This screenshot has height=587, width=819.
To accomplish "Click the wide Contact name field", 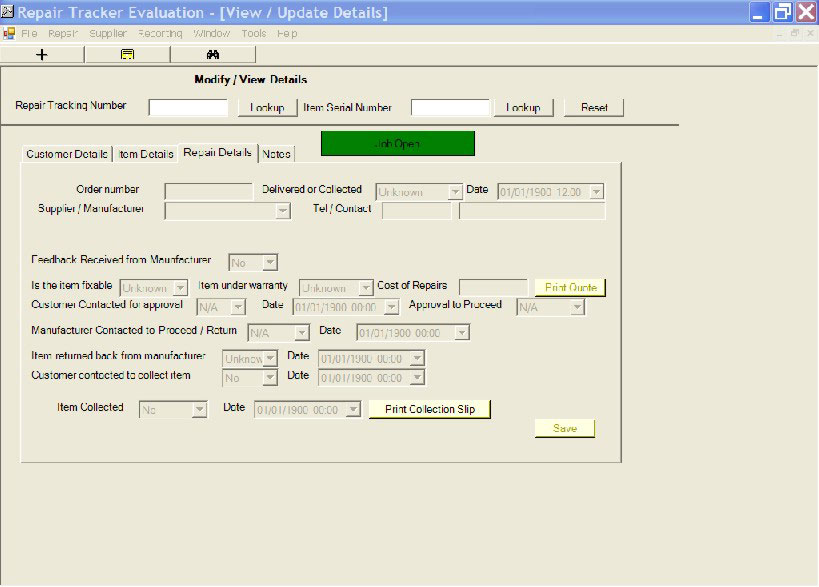I will pyautogui.click(x=532, y=211).
